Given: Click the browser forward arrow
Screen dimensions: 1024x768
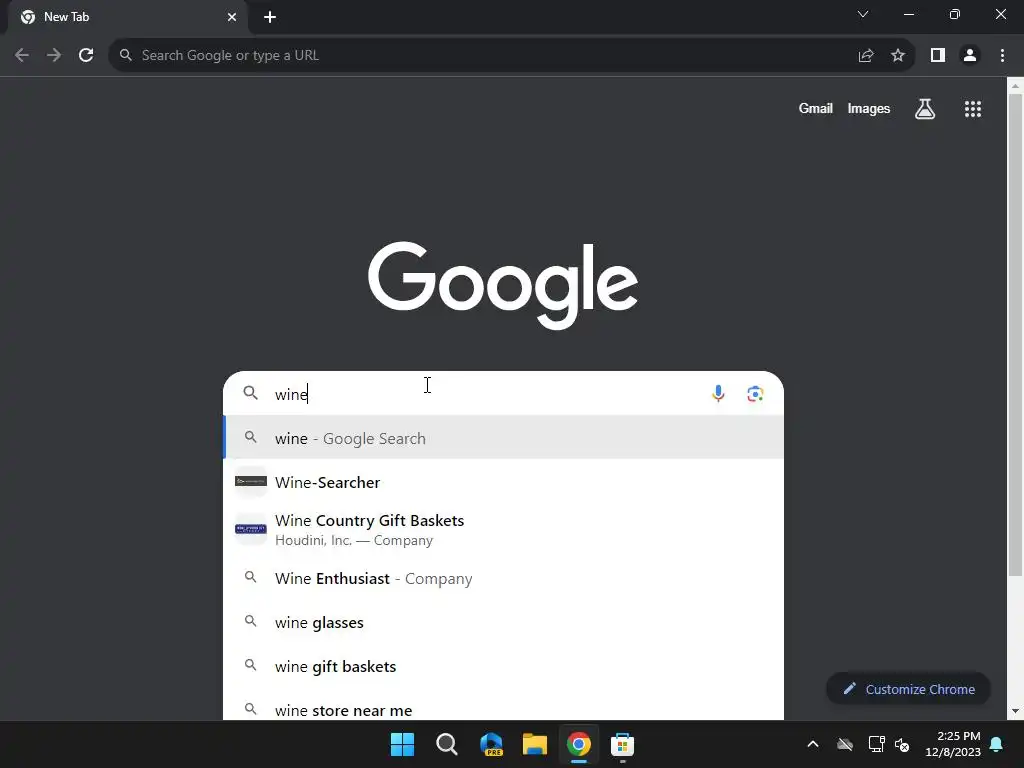Looking at the screenshot, I should (x=54, y=56).
